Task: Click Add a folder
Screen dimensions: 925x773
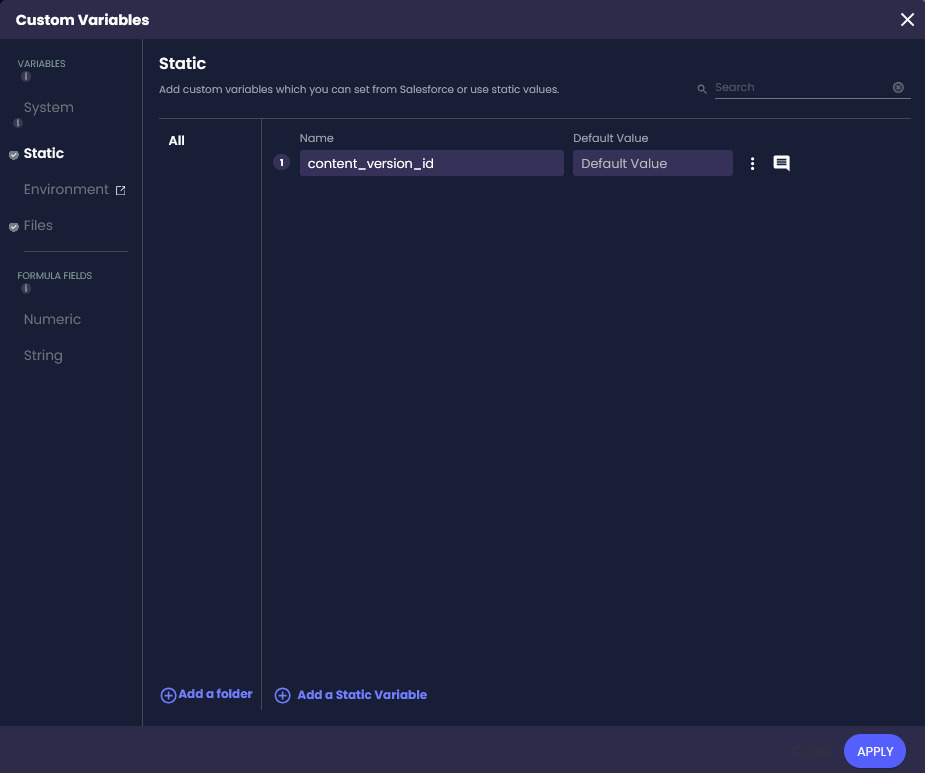Action: pyautogui.click(x=206, y=695)
